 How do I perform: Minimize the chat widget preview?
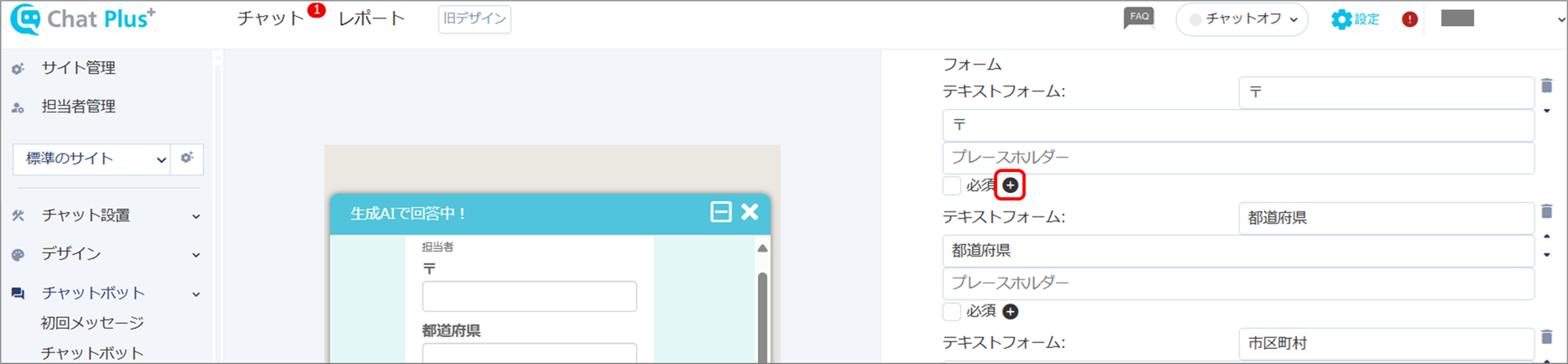720,211
